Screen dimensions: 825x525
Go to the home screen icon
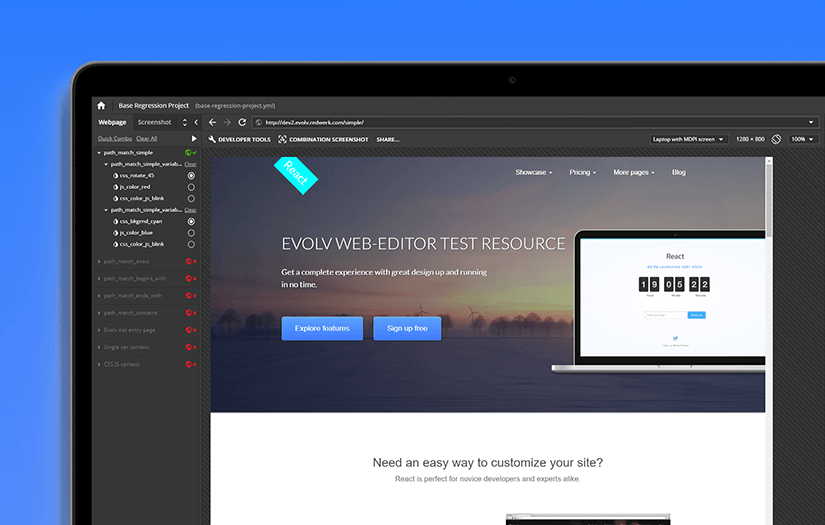point(101,106)
